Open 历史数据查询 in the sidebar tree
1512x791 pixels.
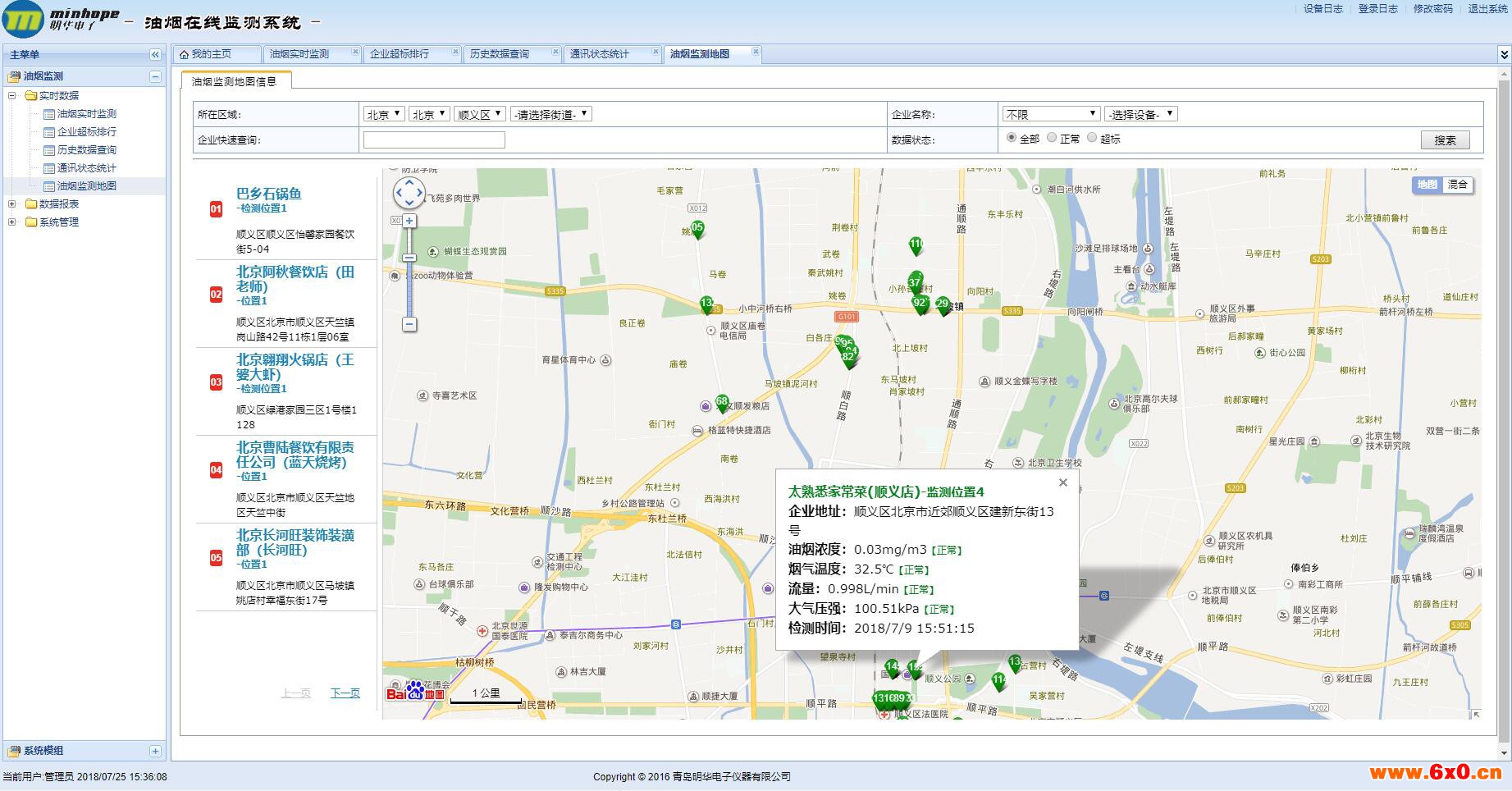pyautogui.click(x=87, y=150)
